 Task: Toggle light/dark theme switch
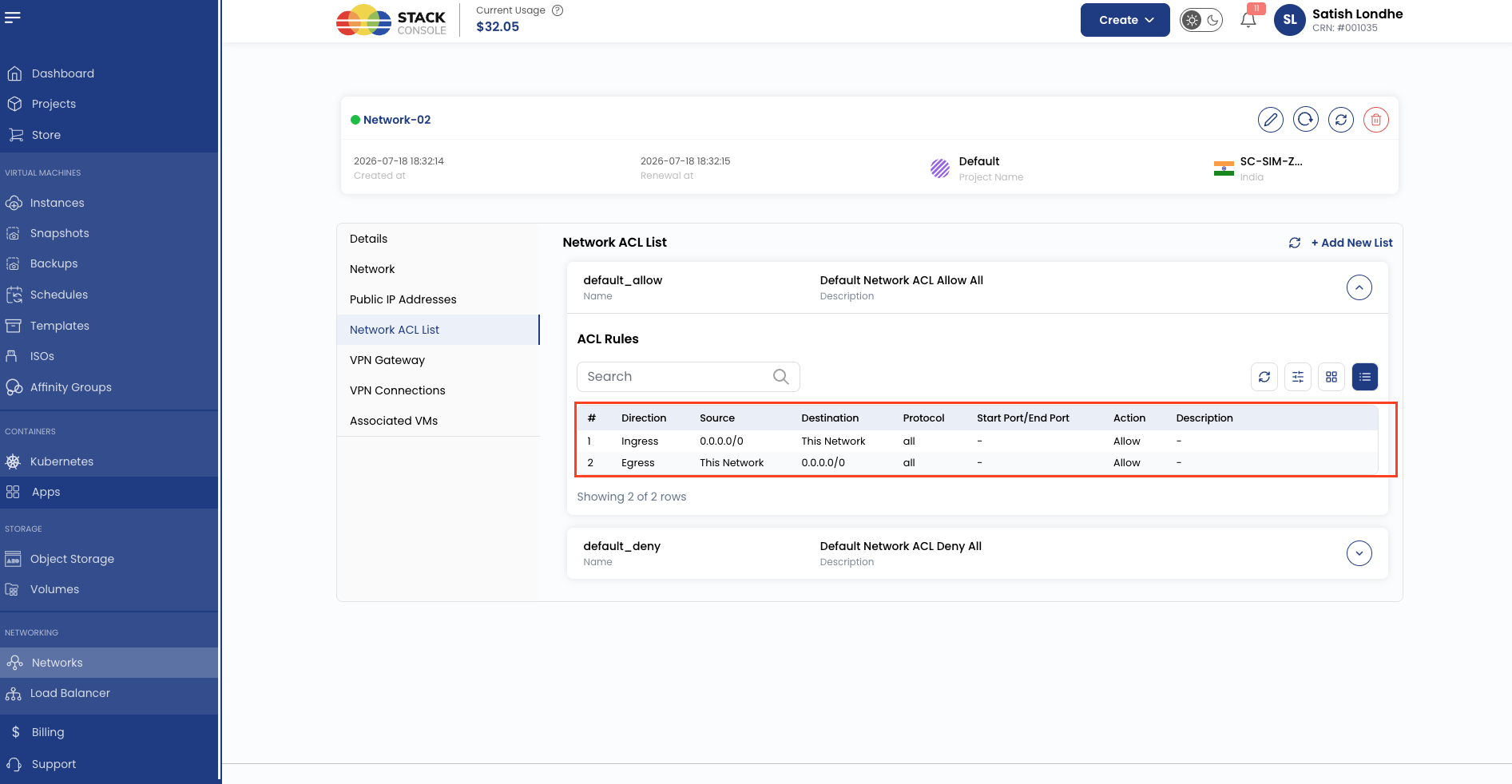[1201, 20]
